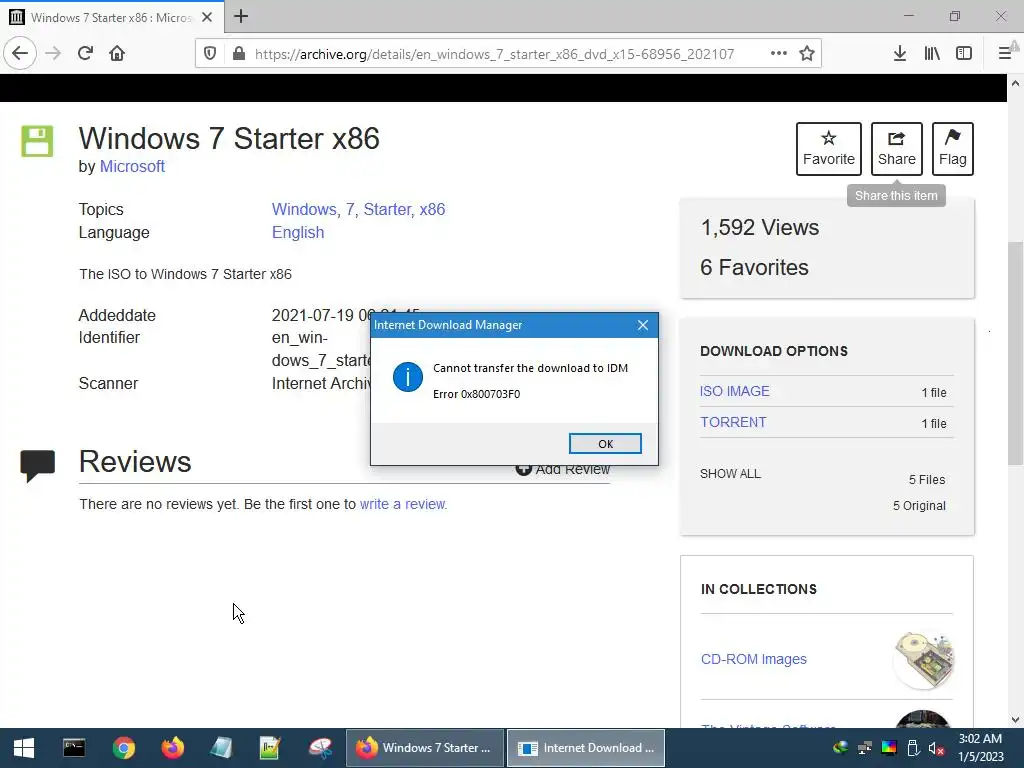Viewport: 1024px width, 768px height.
Task: Download the ISO IMAGE option
Action: pyautogui.click(x=735, y=391)
